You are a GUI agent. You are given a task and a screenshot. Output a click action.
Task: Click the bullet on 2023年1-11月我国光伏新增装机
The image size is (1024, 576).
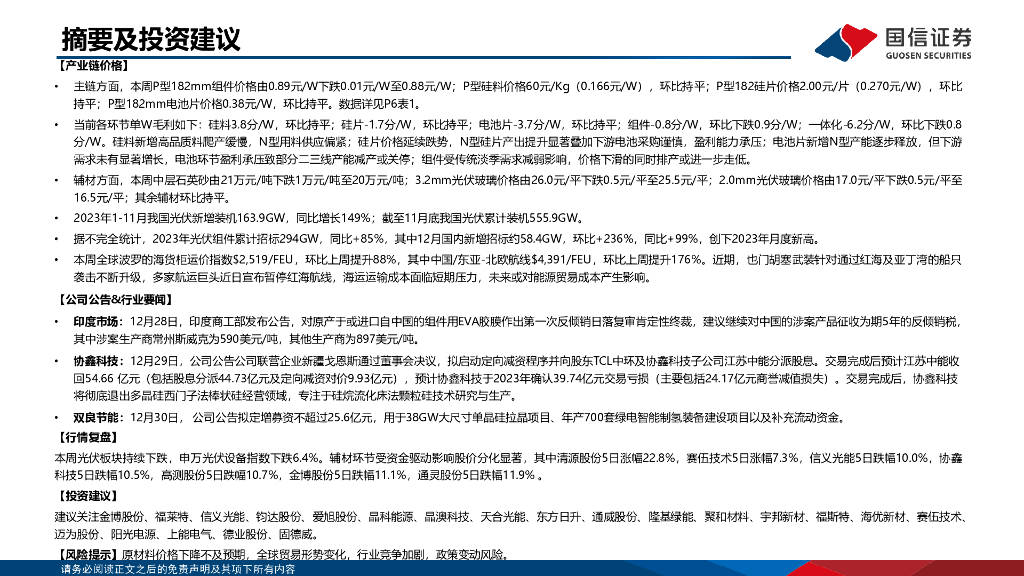(x=329, y=218)
